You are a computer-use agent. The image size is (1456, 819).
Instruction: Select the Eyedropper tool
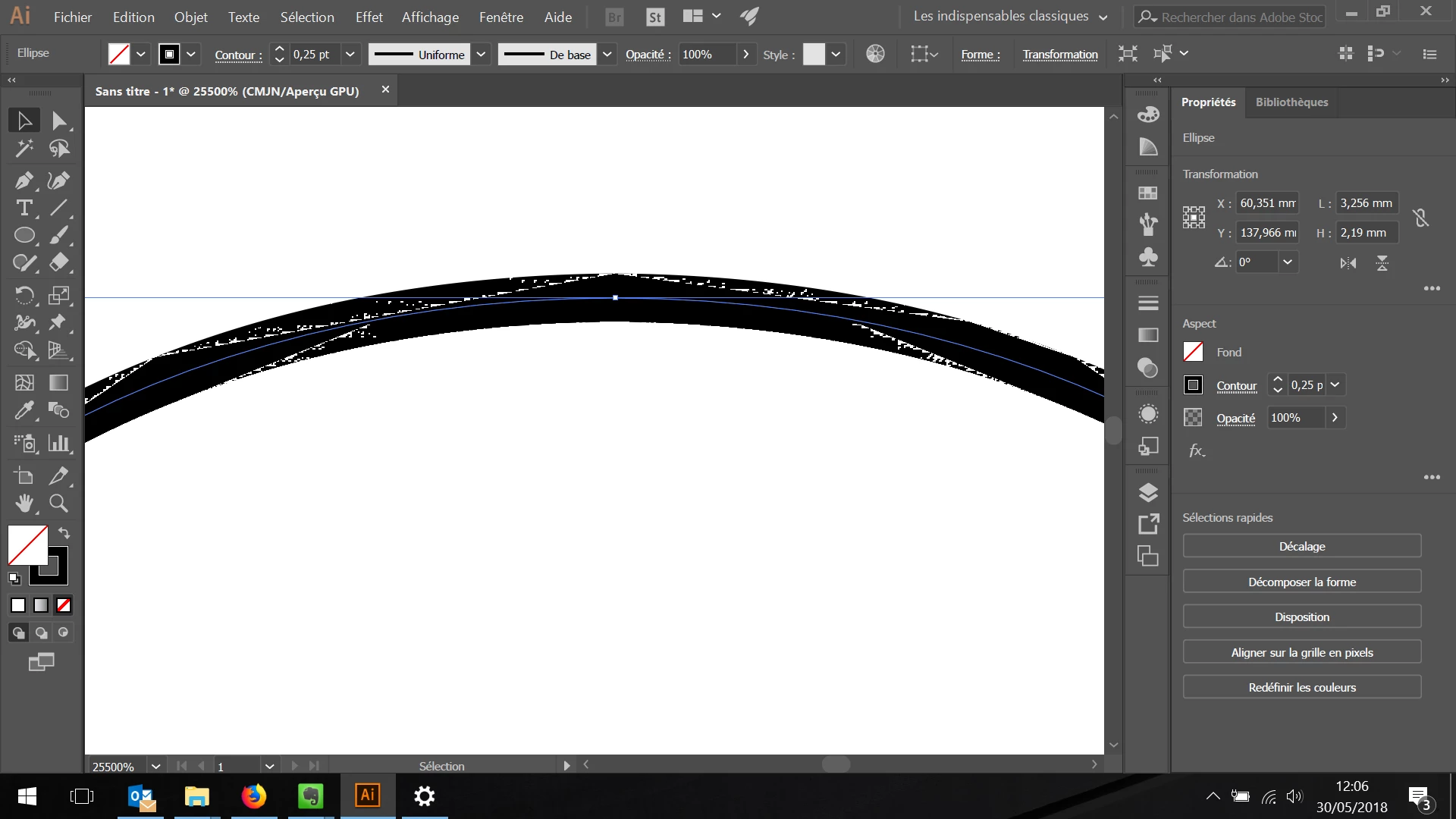point(24,410)
